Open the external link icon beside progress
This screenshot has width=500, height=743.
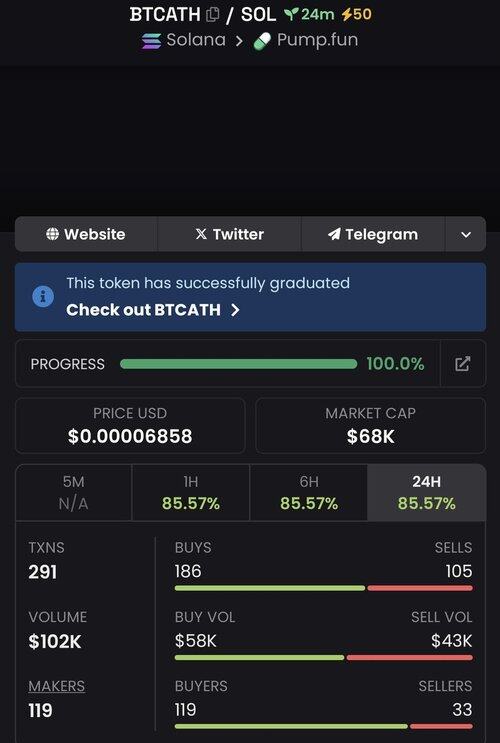point(463,364)
